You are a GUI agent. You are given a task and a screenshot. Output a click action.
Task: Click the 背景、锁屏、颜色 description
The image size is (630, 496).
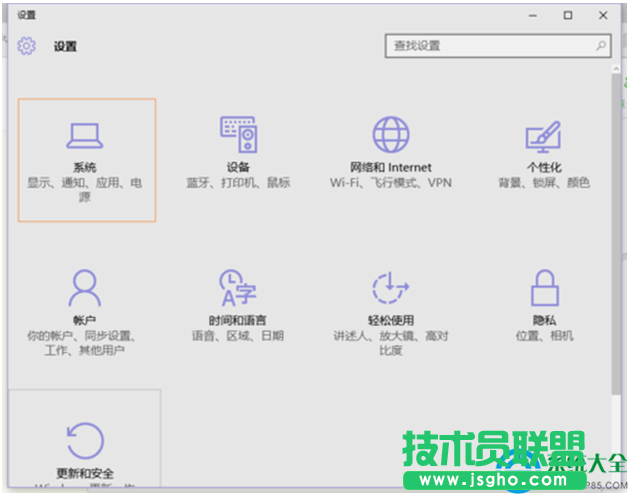point(544,183)
